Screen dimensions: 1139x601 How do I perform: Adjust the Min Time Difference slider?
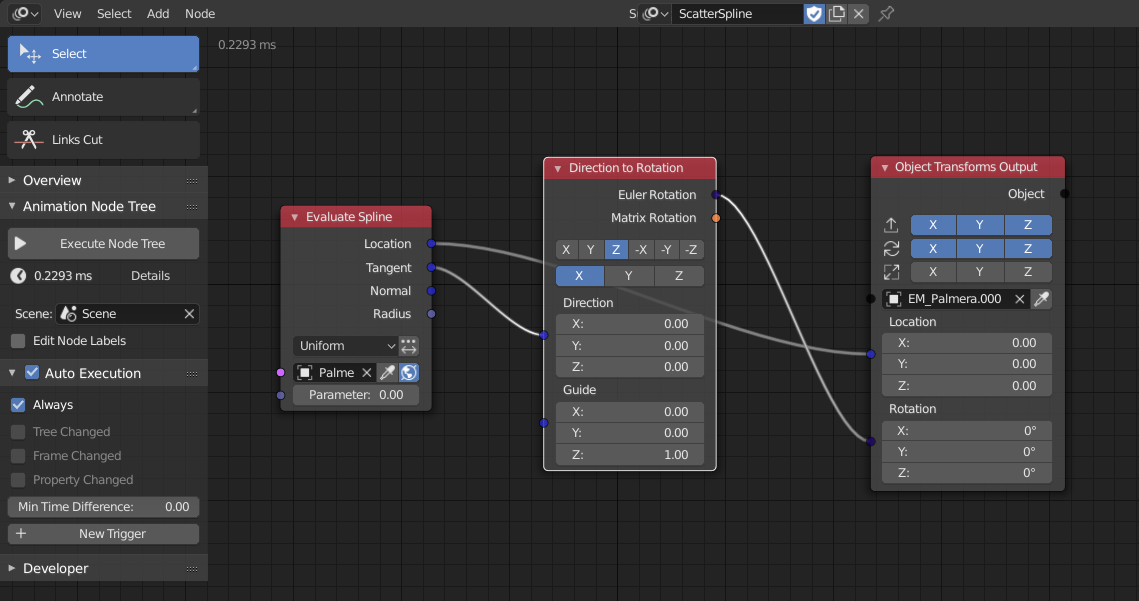click(103, 507)
